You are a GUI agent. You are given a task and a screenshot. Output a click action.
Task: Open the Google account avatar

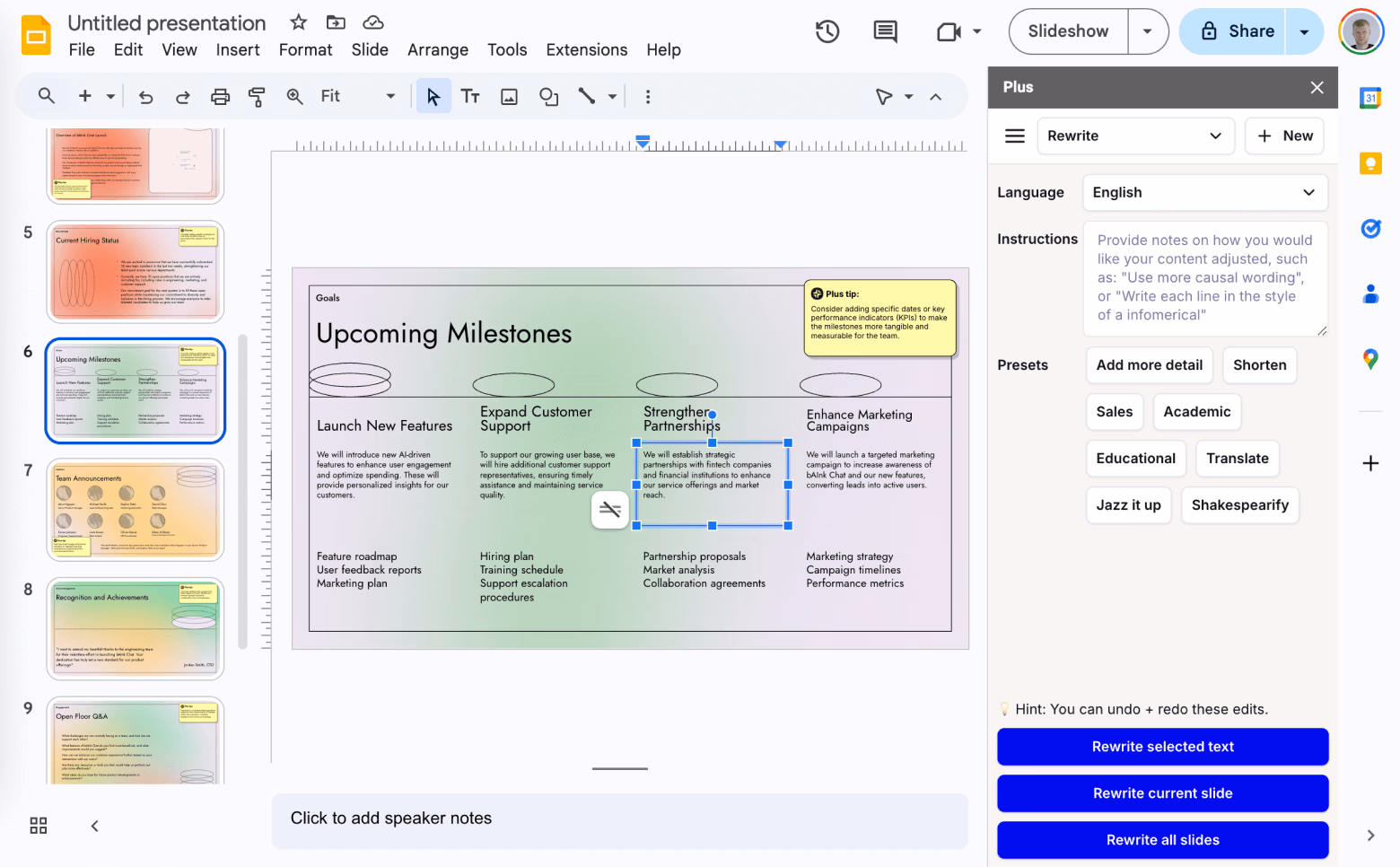(x=1361, y=31)
